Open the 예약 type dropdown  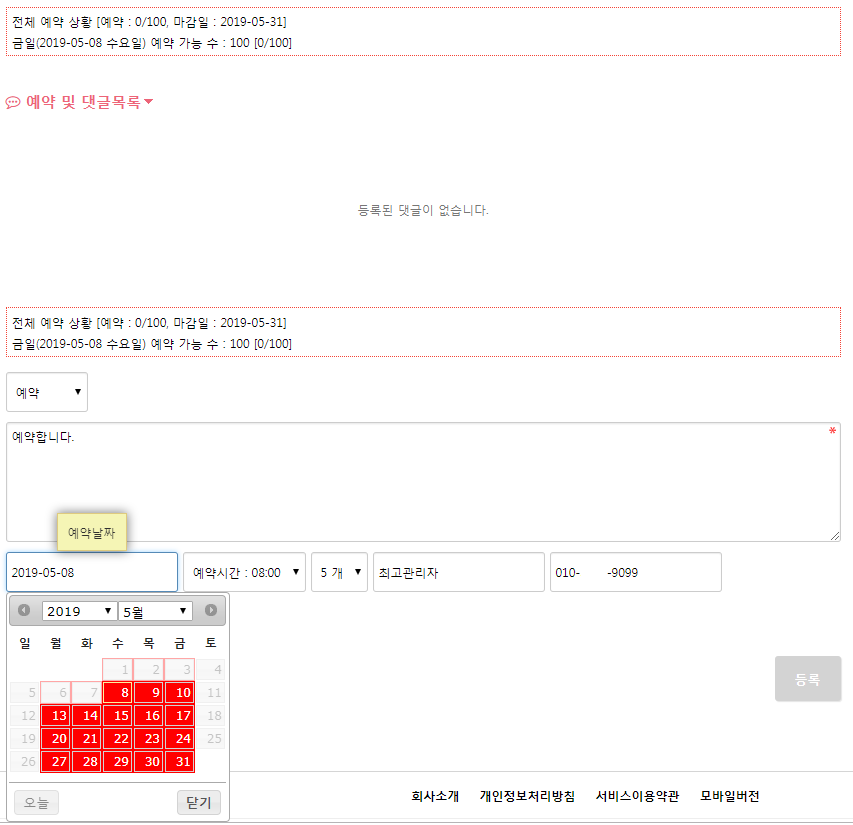[47, 393]
